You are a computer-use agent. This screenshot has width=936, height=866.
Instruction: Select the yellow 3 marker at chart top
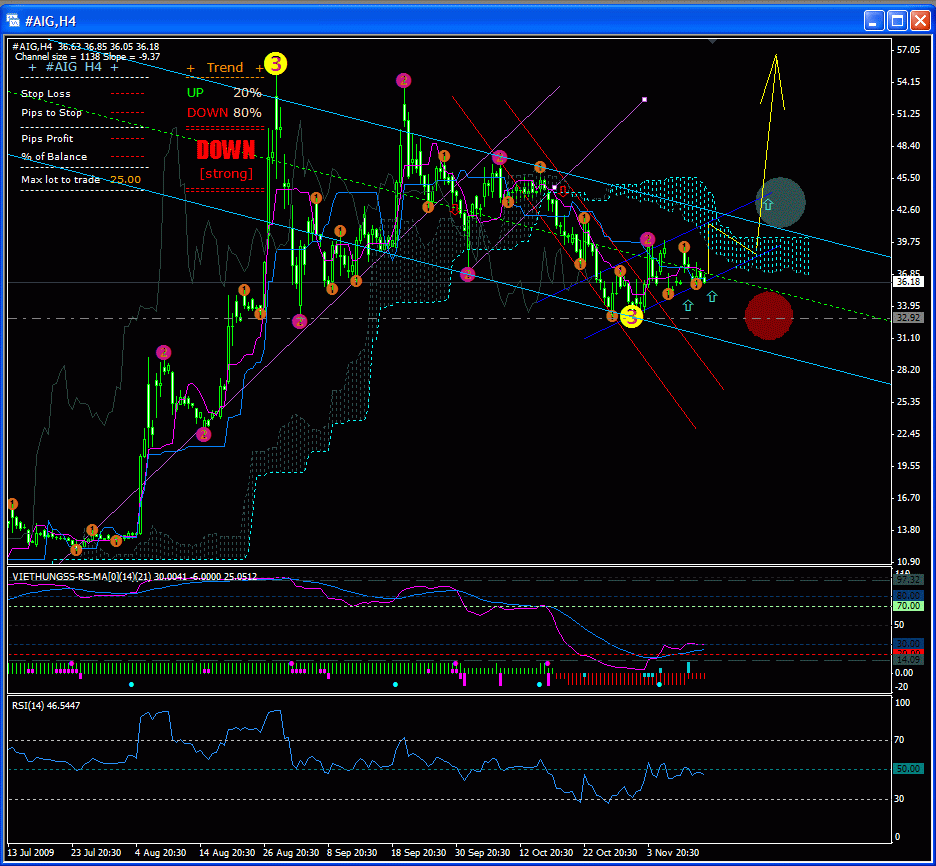(x=276, y=64)
